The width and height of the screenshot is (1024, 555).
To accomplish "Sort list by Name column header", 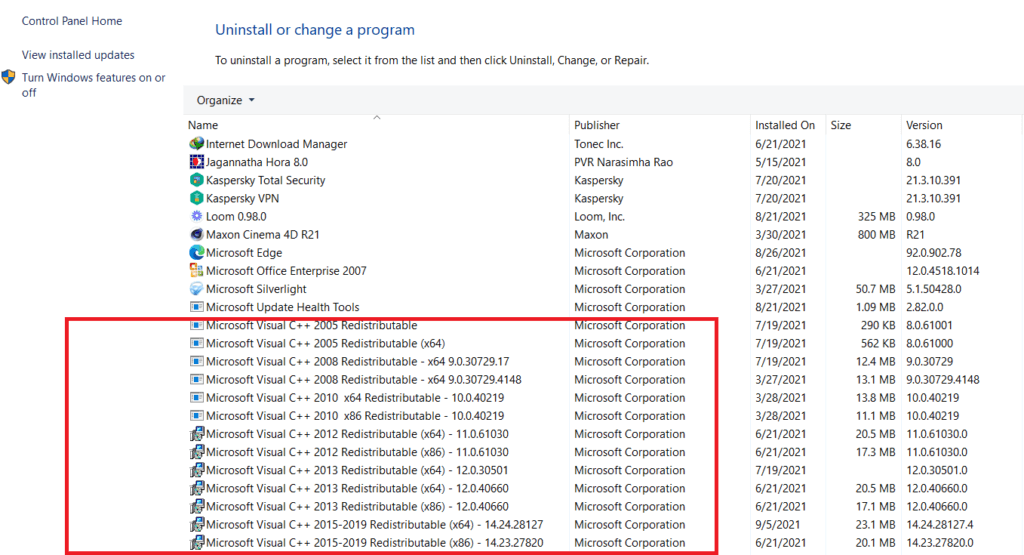I will [x=203, y=125].
